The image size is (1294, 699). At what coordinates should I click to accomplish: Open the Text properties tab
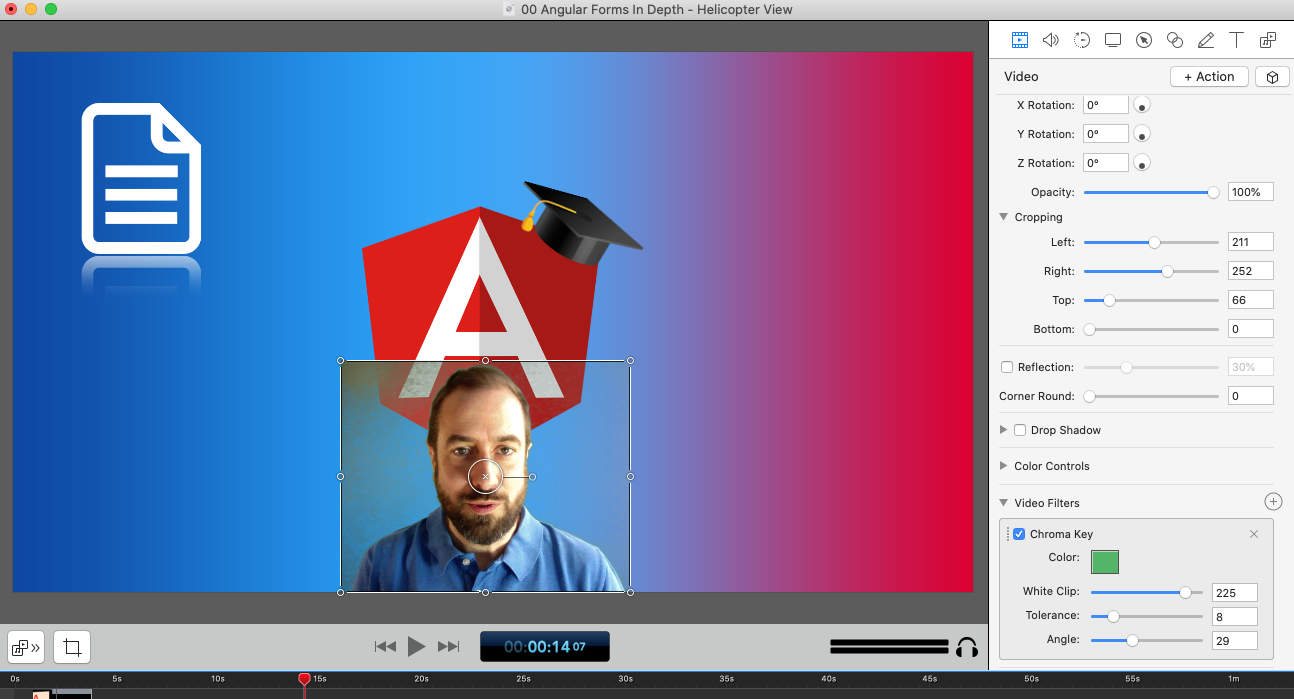(1237, 40)
